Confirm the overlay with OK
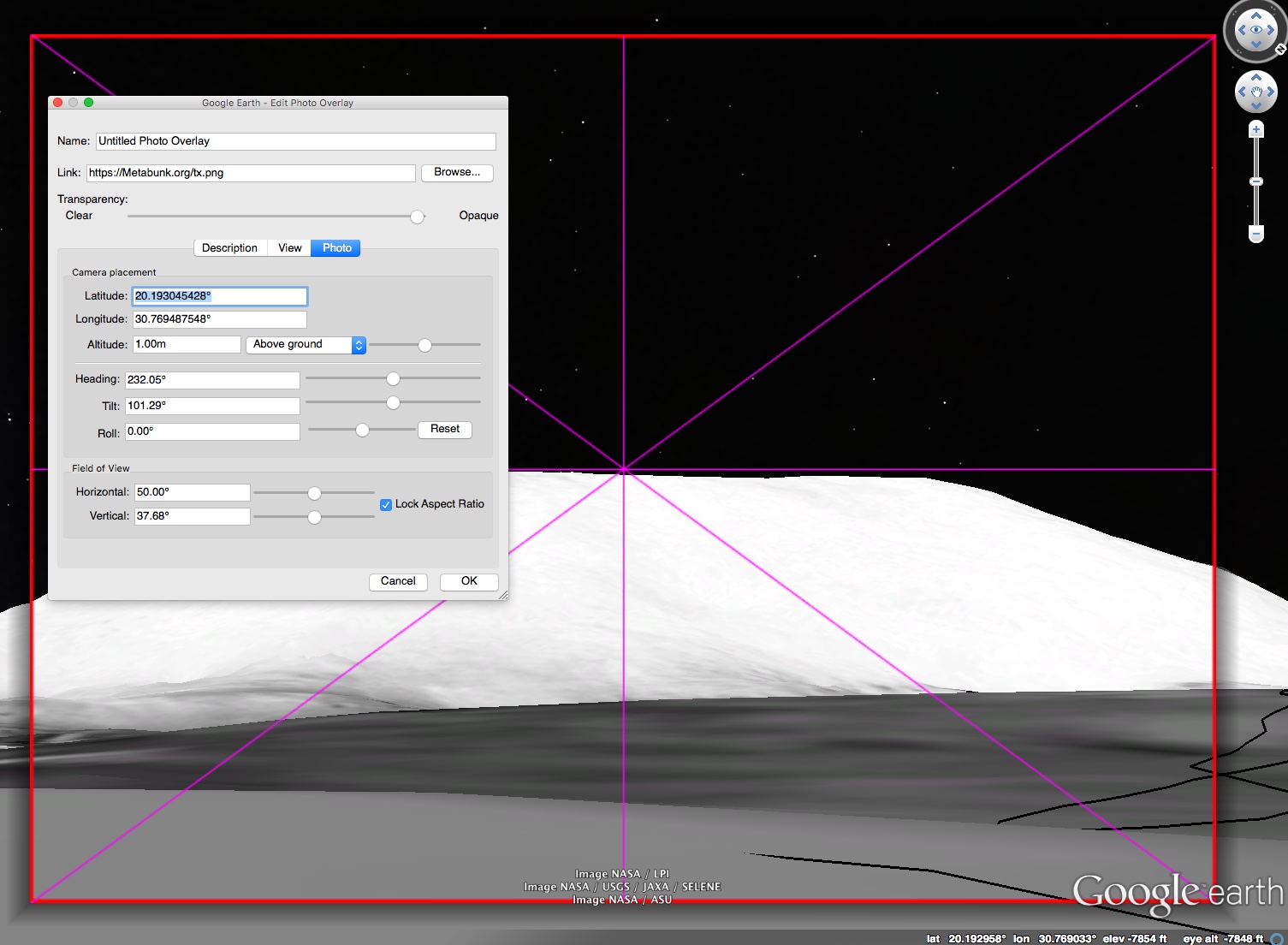1288x945 pixels. [x=469, y=581]
